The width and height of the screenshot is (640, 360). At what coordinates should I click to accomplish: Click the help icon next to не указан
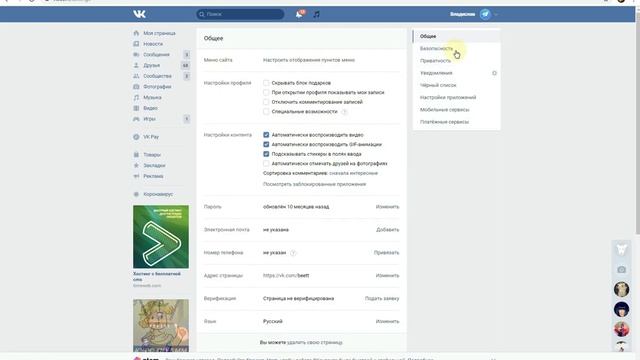tap(293, 253)
